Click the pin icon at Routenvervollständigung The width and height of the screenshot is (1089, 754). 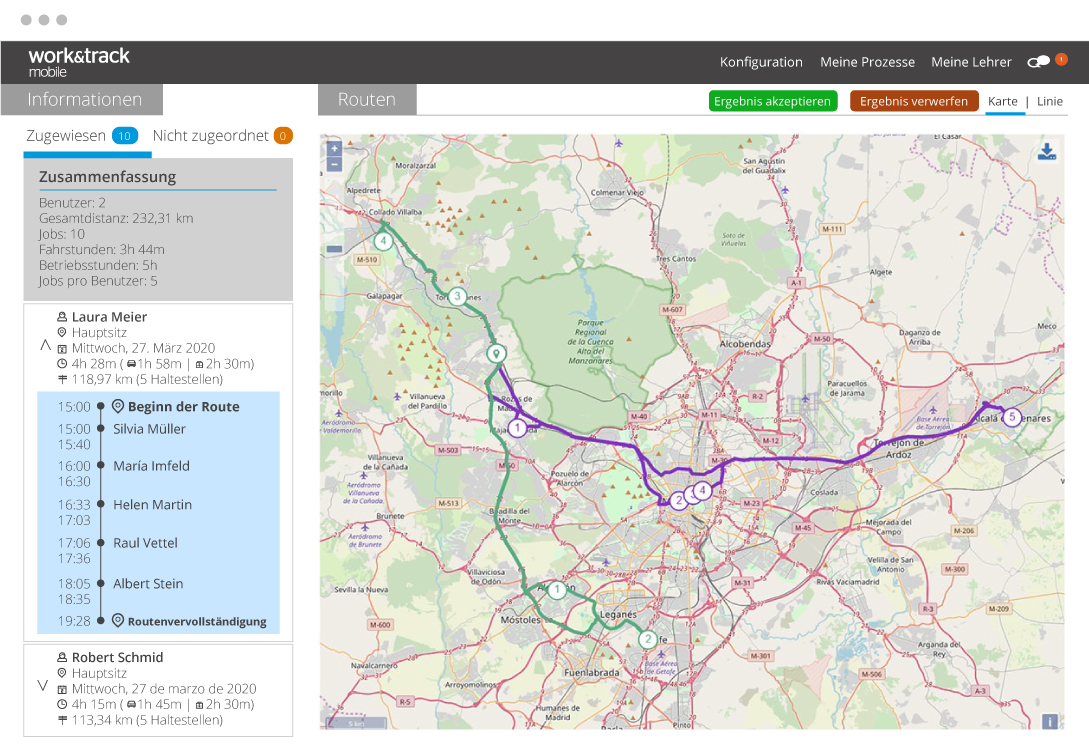pyautogui.click(x=118, y=620)
